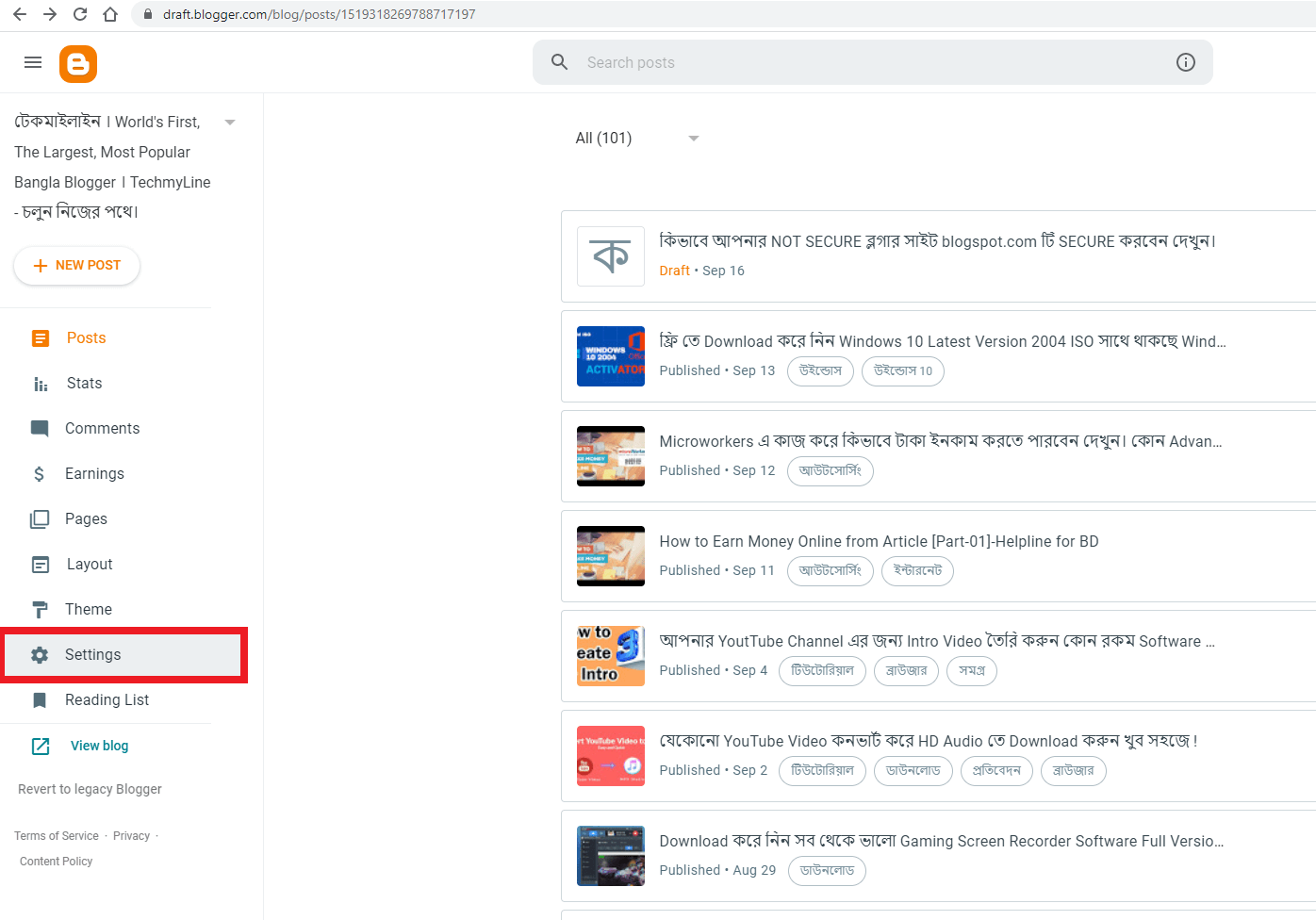
Task: Click the View blog external-link icon
Action: pyautogui.click(x=41, y=746)
